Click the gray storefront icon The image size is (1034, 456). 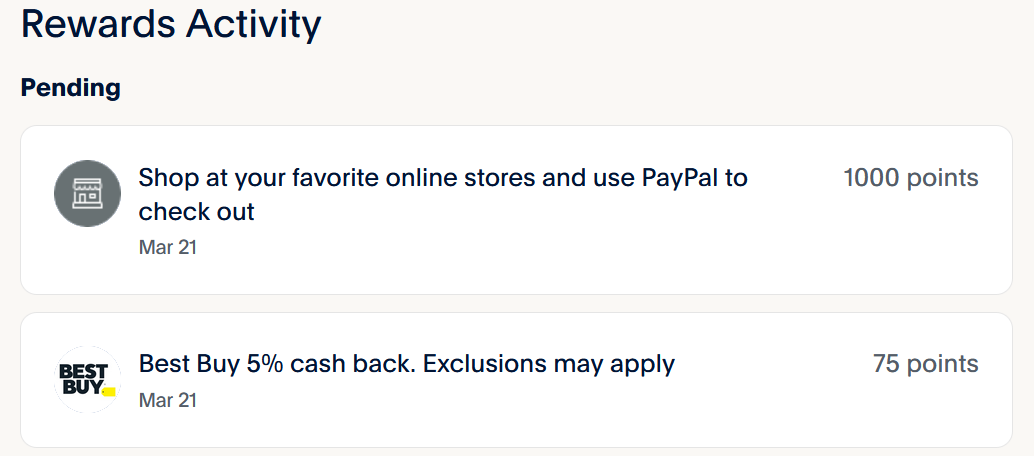click(x=87, y=194)
